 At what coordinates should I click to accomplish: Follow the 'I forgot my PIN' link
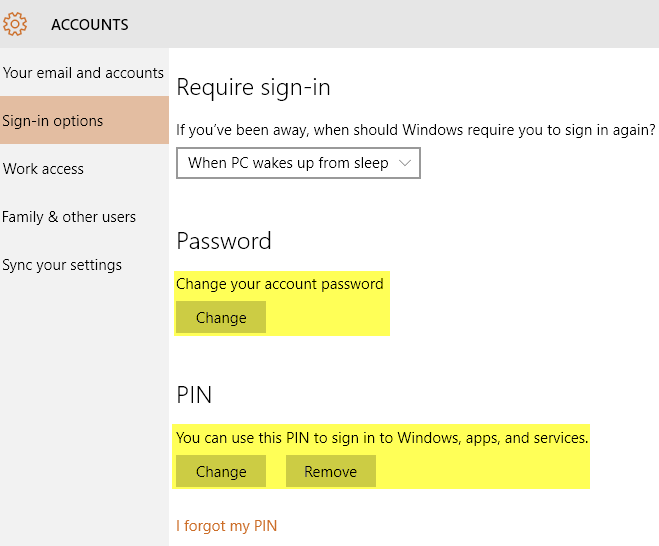pos(227,526)
